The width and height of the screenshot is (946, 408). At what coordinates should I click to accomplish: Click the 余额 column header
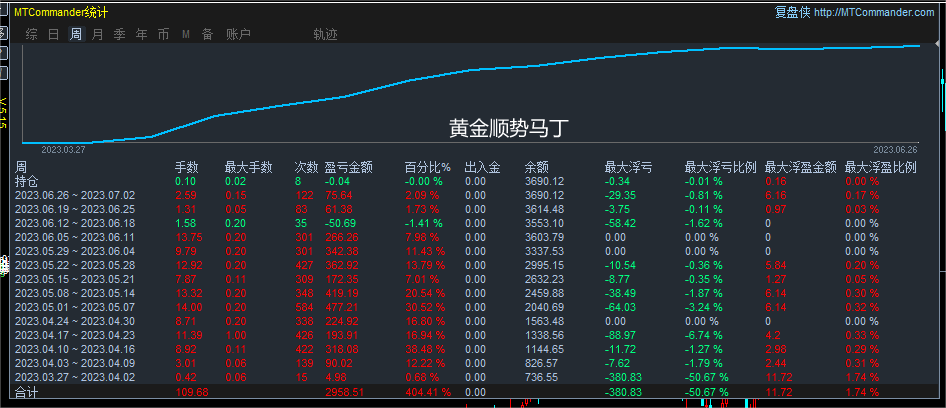(536, 167)
